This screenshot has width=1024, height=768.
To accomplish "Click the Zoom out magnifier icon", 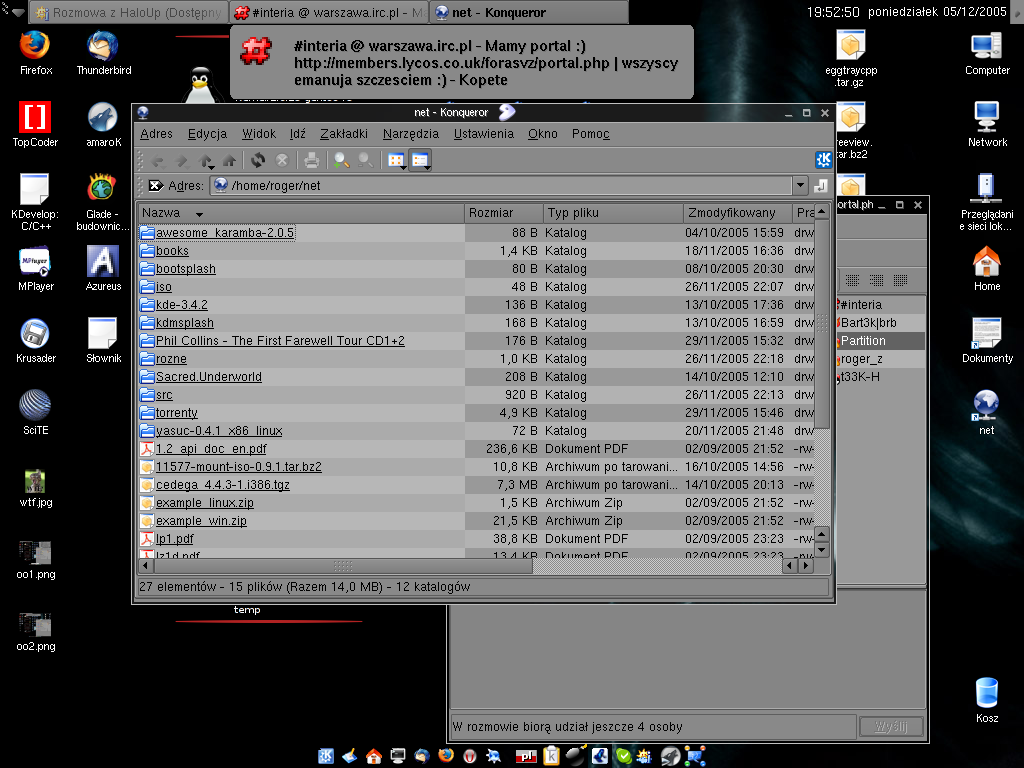I will click(x=365, y=160).
